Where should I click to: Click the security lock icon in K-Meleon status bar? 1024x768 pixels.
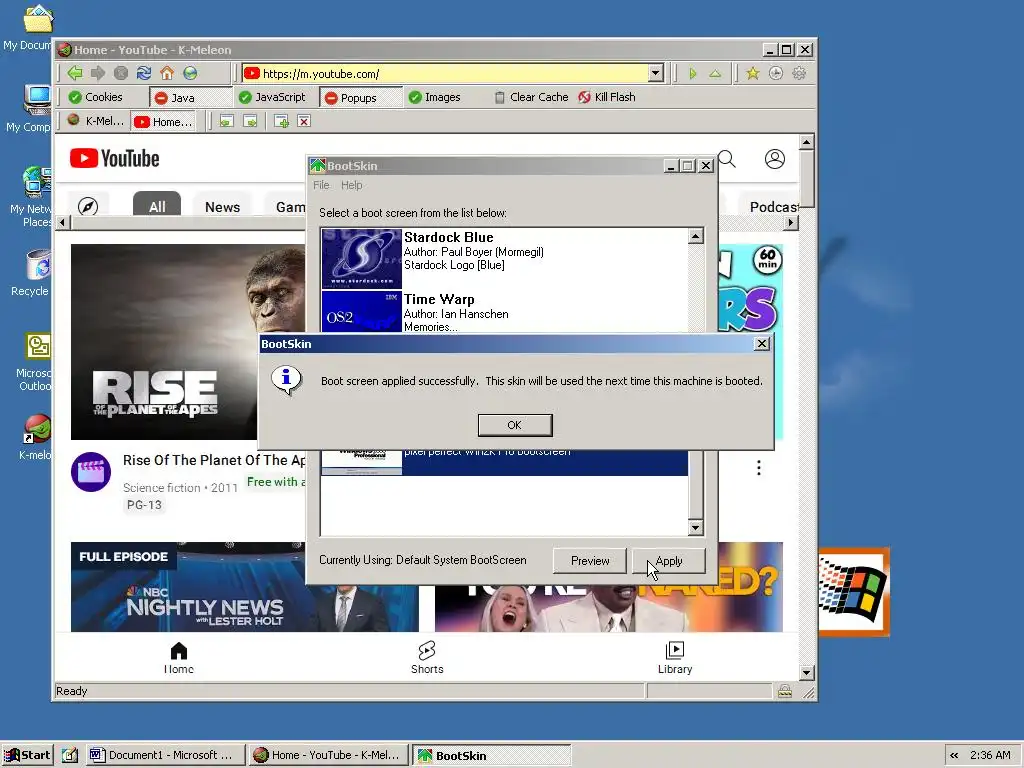[x=785, y=691]
